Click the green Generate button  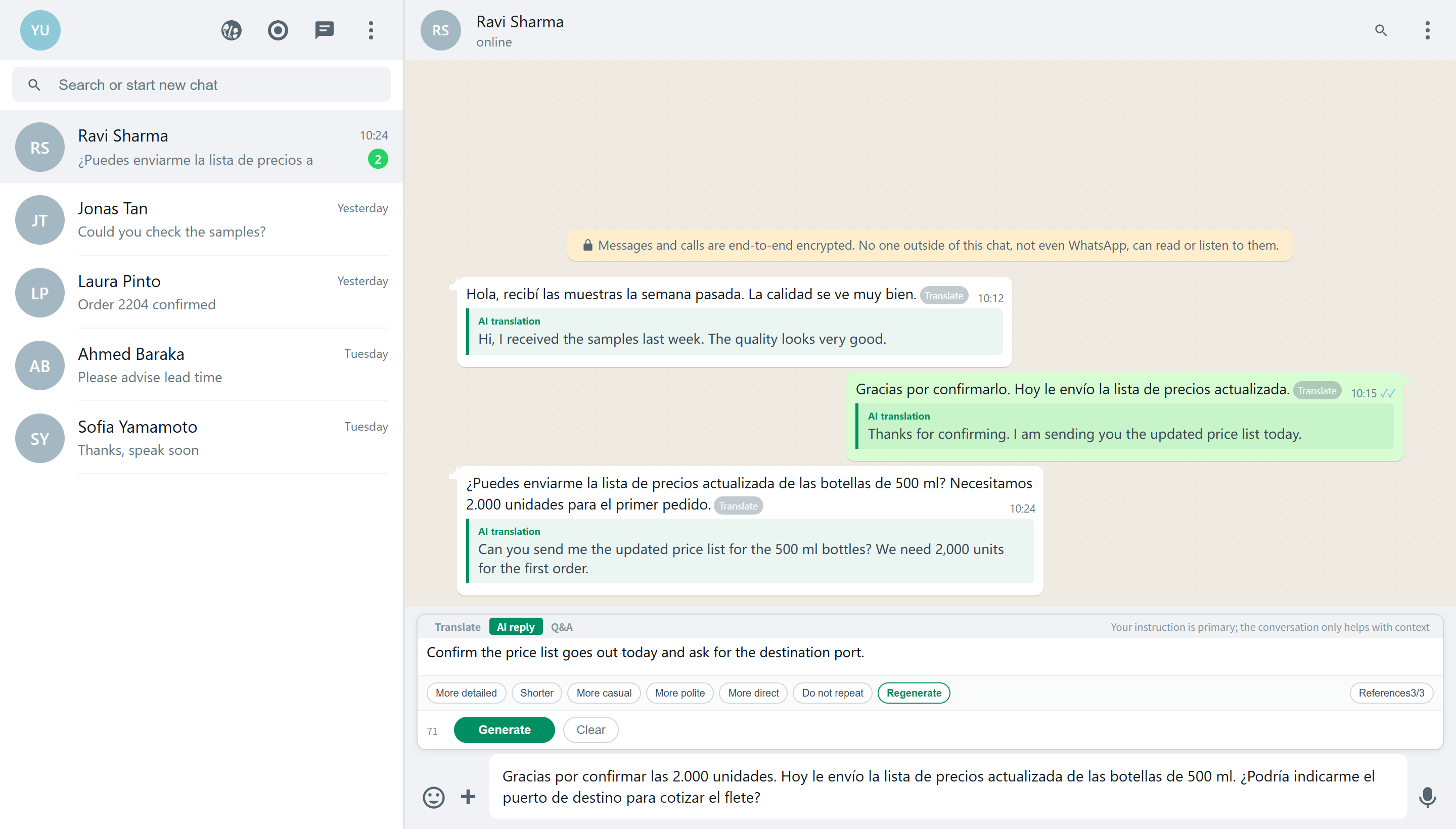tap(504, 729)
